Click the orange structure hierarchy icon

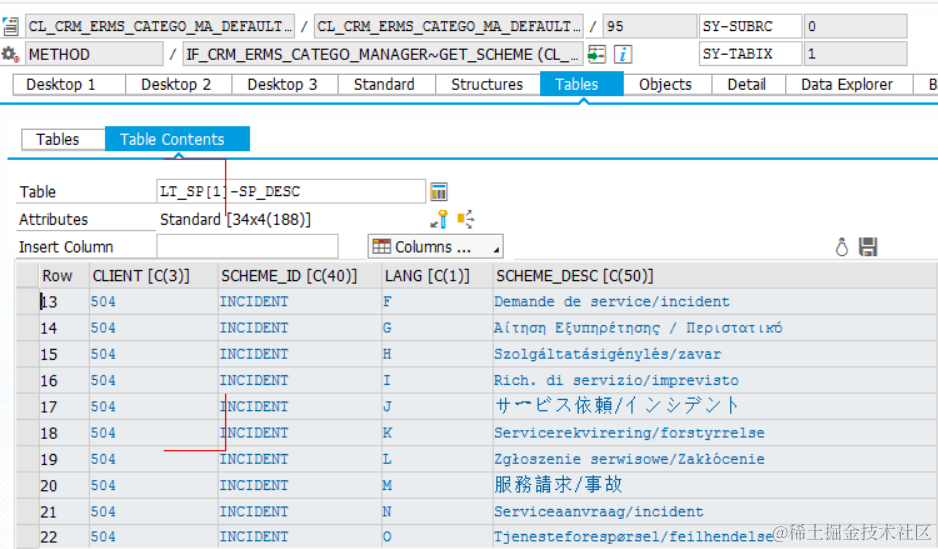(x=466, y=219)
